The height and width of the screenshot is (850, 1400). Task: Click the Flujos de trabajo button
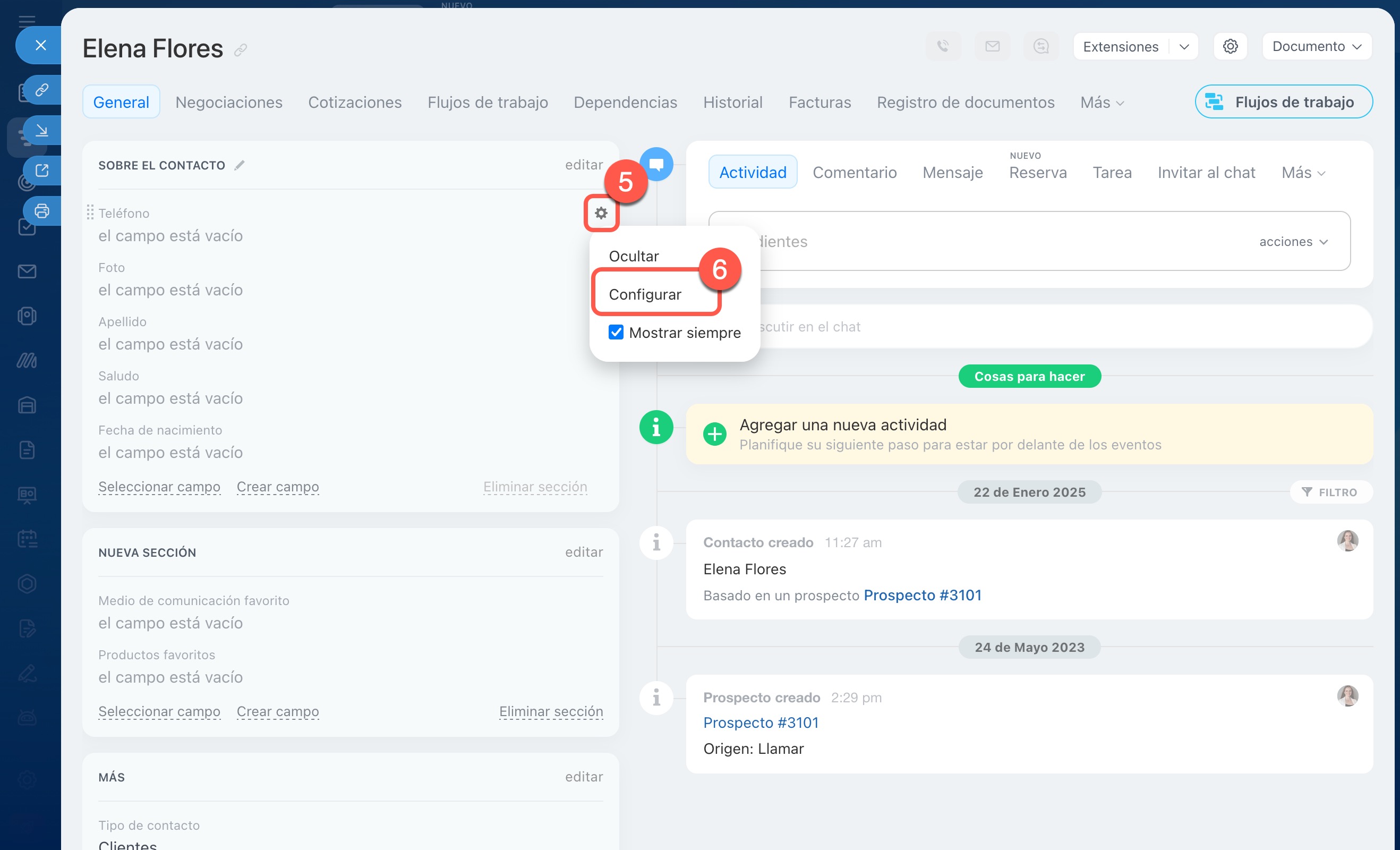pos(1283,103)
